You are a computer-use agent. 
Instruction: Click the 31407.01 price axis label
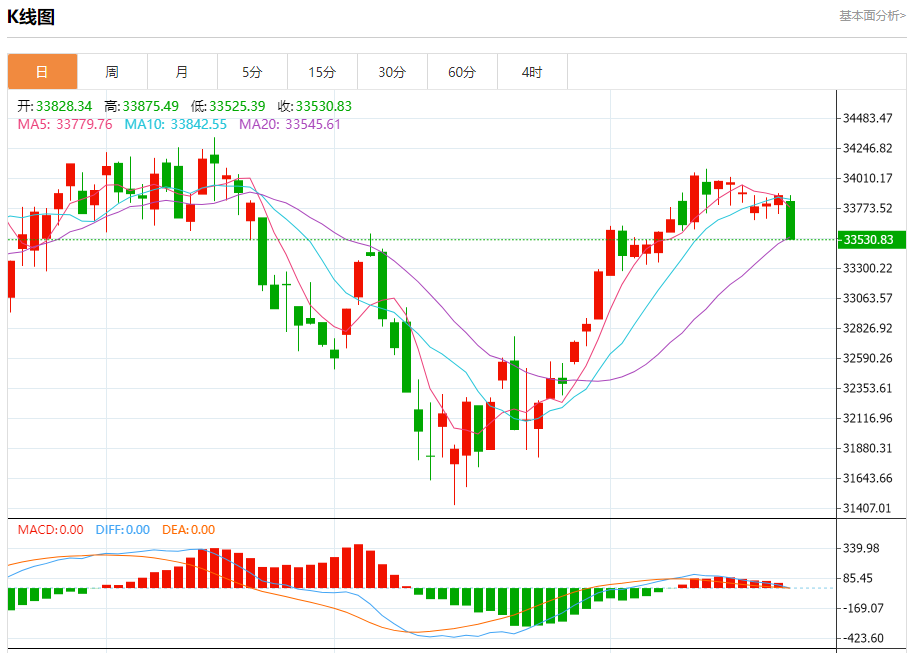pos(868,508)
